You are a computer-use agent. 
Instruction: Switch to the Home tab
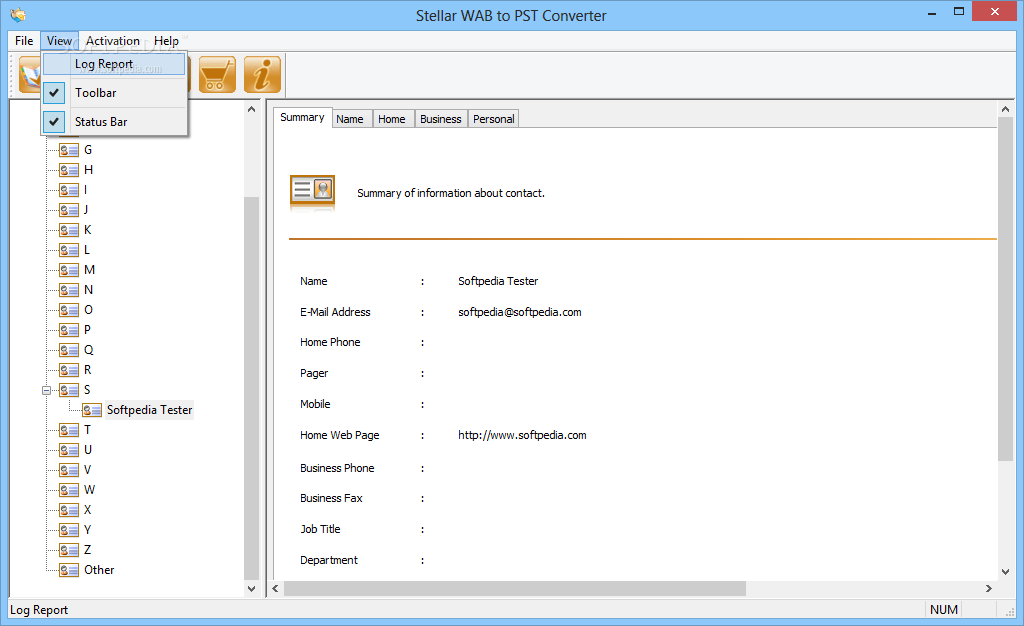tap(392, 119)
